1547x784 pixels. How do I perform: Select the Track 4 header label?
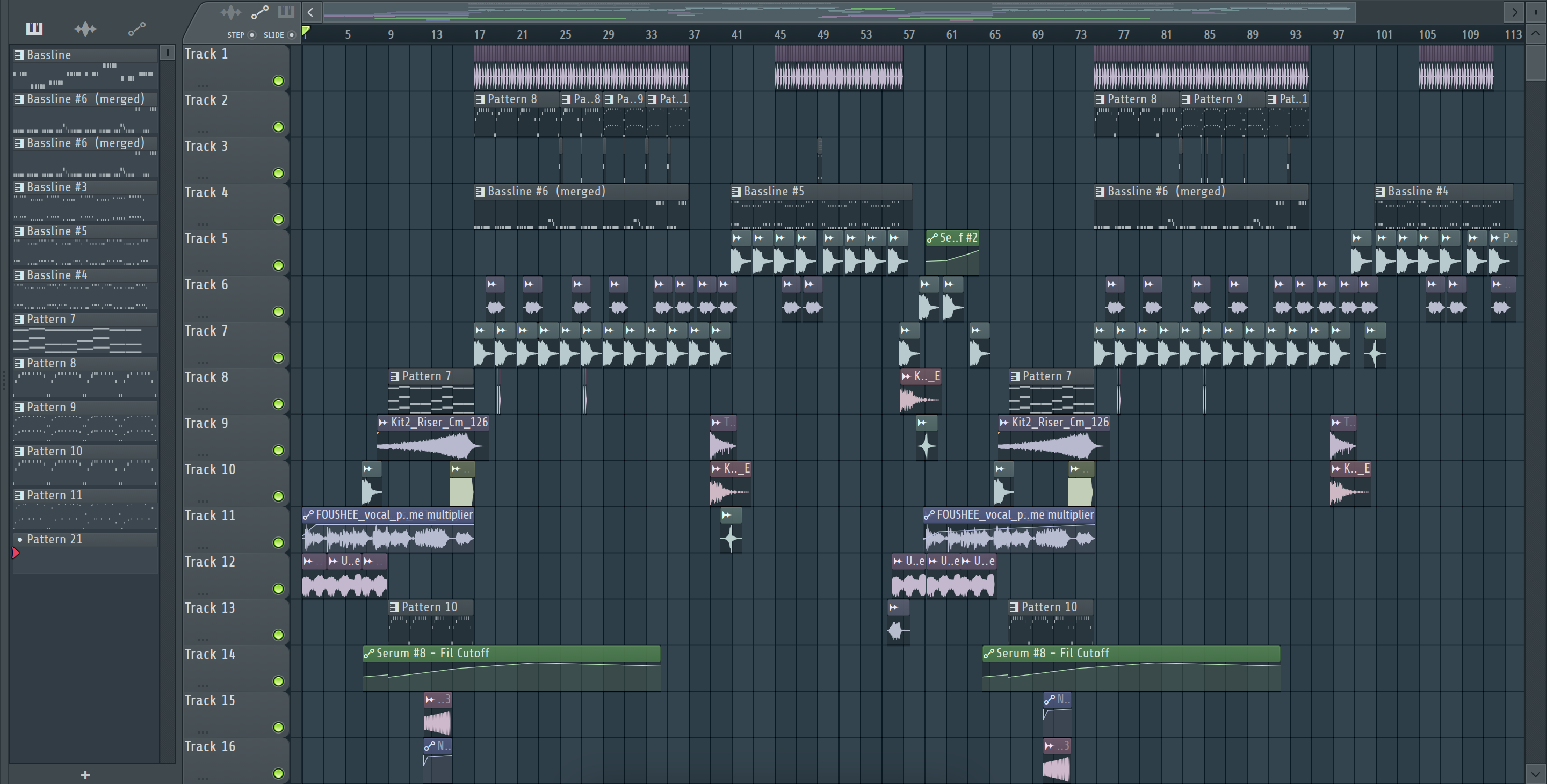pos(206,192)
